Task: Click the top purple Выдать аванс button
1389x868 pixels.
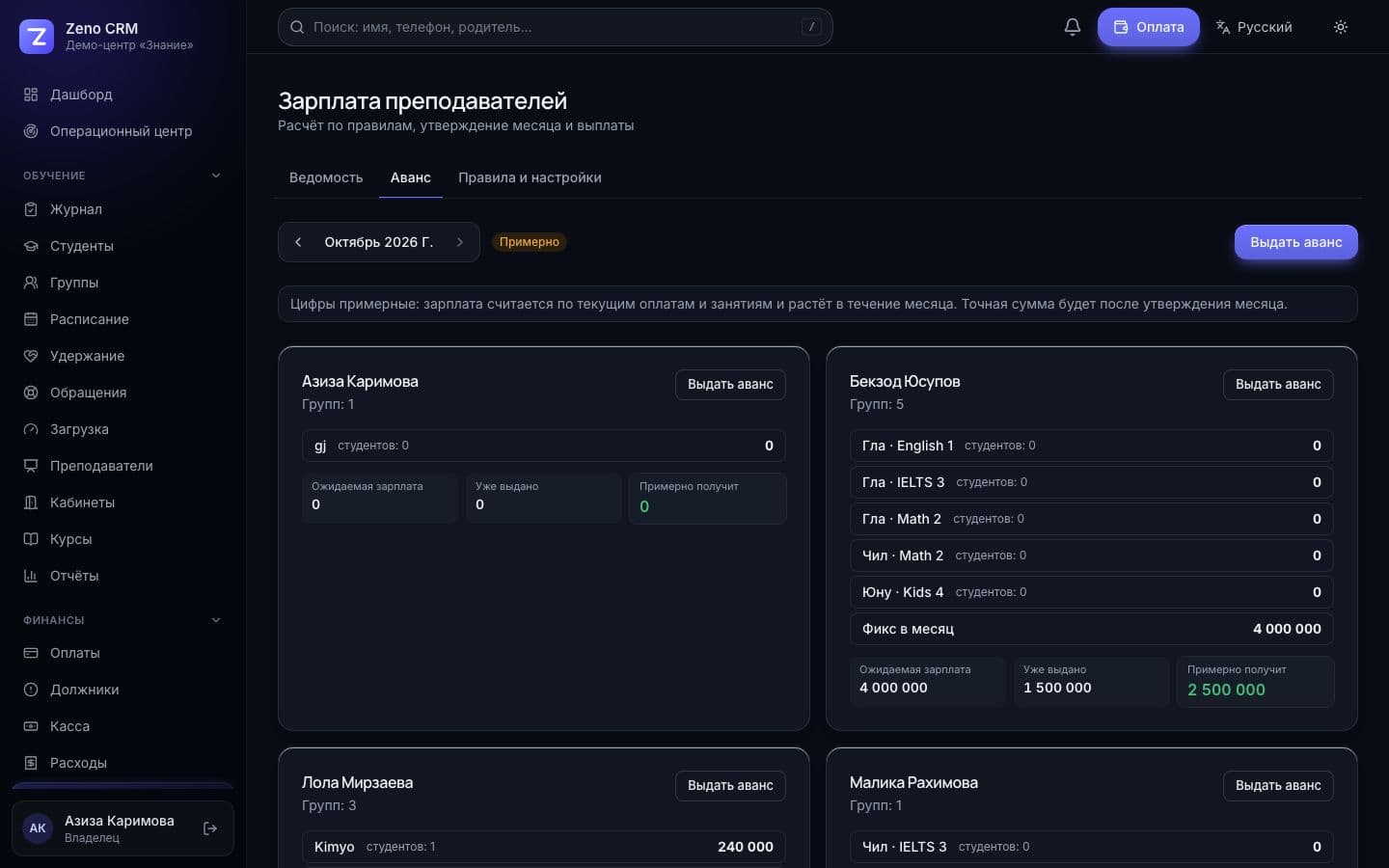Action: pos(1296,242)
